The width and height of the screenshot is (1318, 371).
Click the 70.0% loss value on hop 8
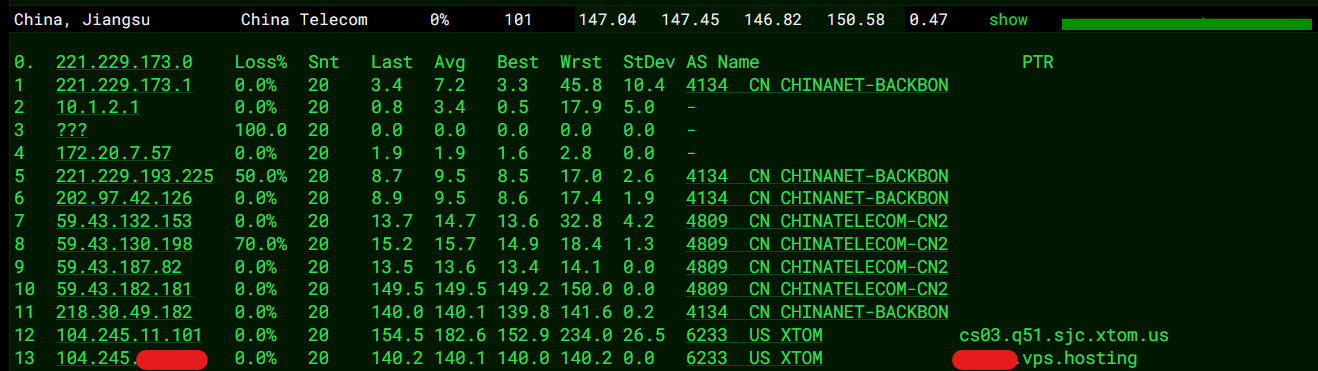[x=261, y=244]
